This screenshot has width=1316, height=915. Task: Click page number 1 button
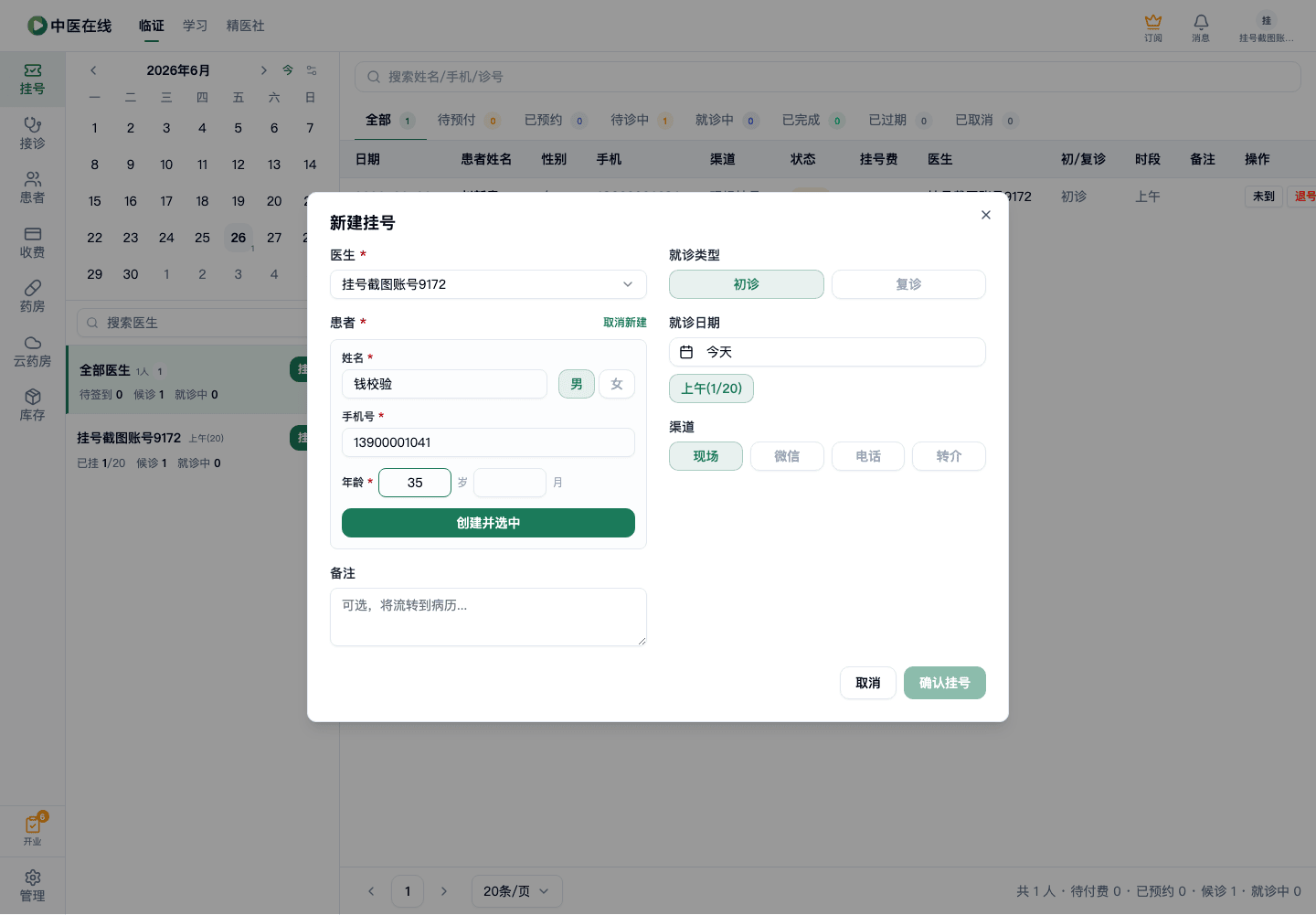tap(408, 891)
